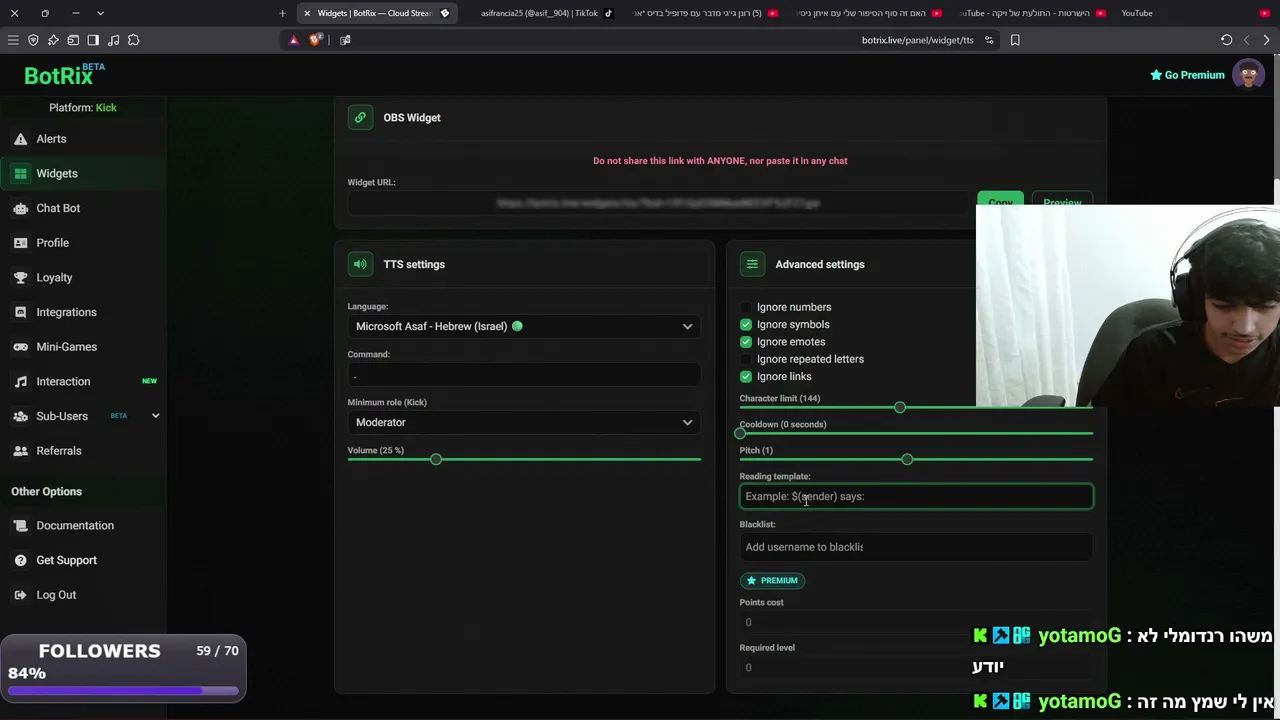Screen dimensions: 1280x720
Task: Expand the Sub-Users menu chevron
Action: (155, 416)
